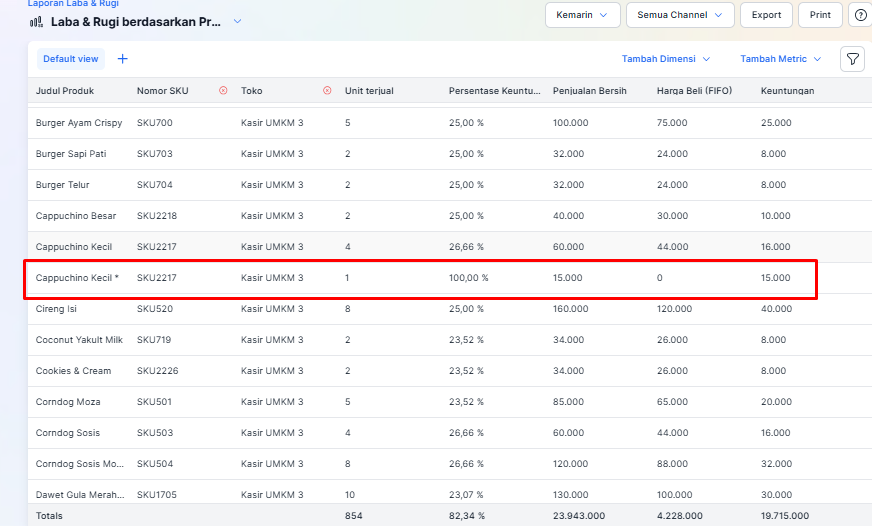Click the Penjualan Bersih column header
Image resolution: width=872 pixels, height=526 pixels.
click(x=589, y=91)
